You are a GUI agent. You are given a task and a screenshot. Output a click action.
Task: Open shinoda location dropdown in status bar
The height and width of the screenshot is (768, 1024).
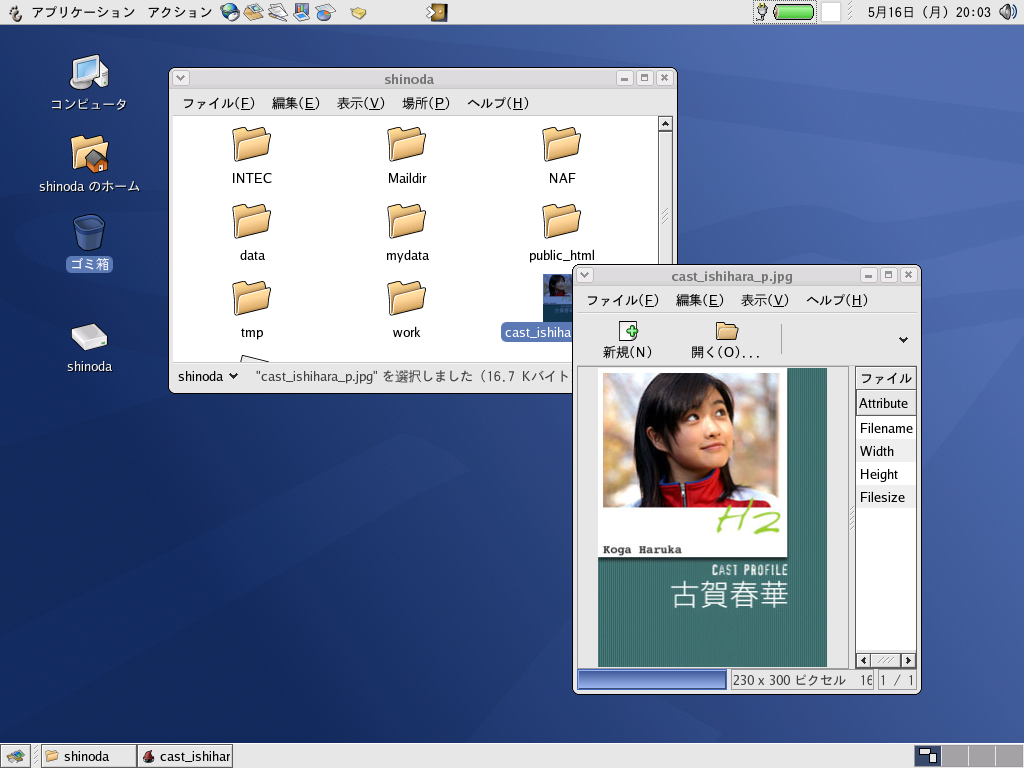(208, 376)
